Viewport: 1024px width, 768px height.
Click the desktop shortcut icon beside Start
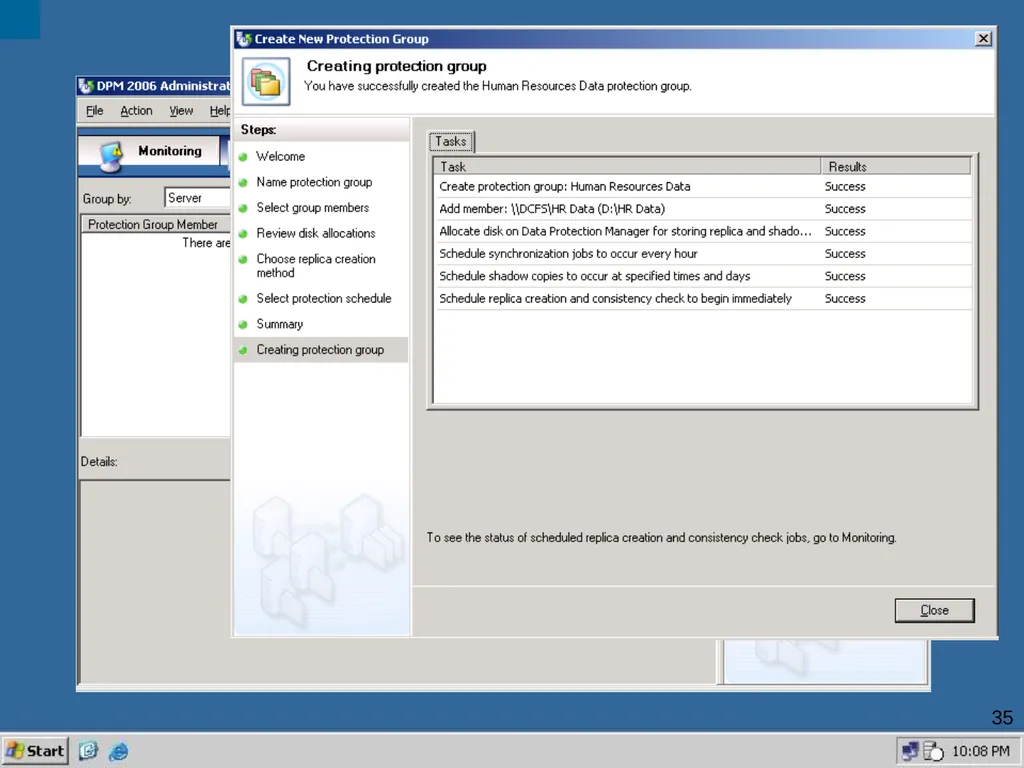(88, 751)
